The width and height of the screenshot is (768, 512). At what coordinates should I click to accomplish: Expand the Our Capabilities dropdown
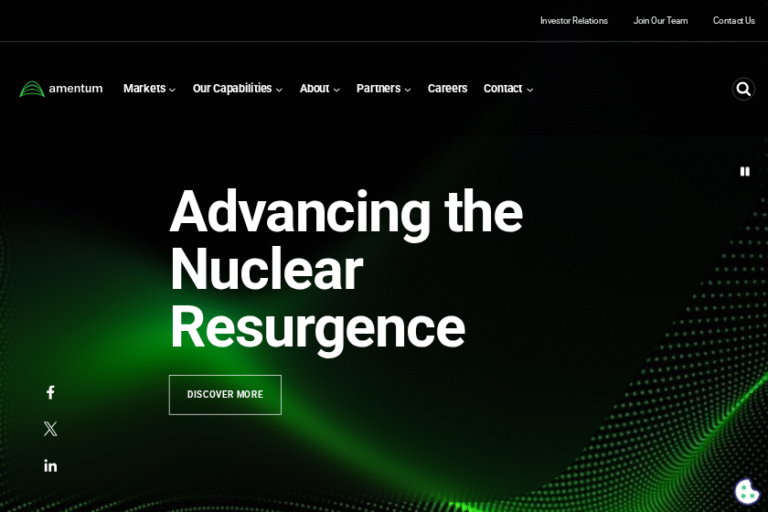tap(237, 89)
